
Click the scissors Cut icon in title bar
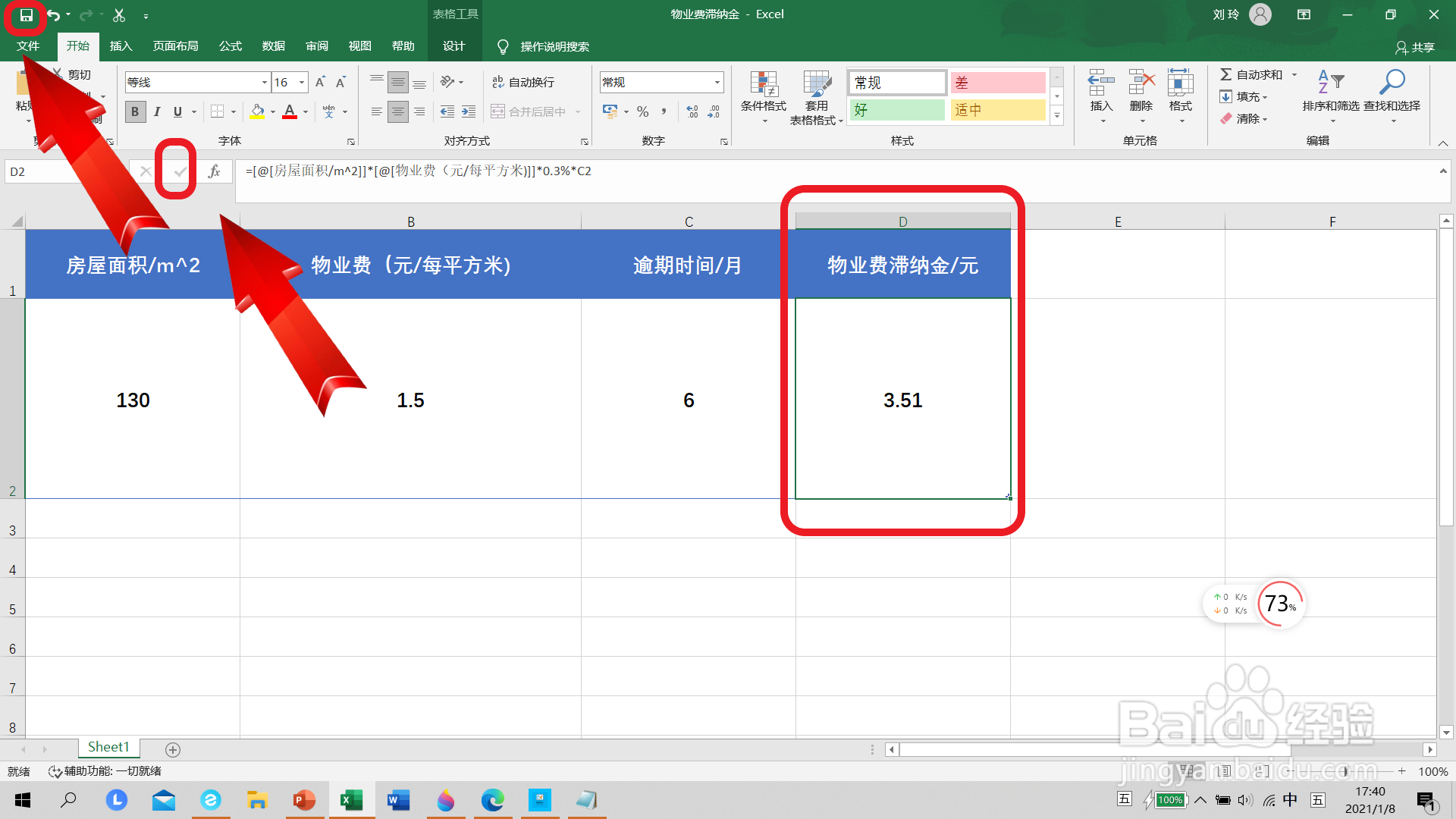pos(119,15)
